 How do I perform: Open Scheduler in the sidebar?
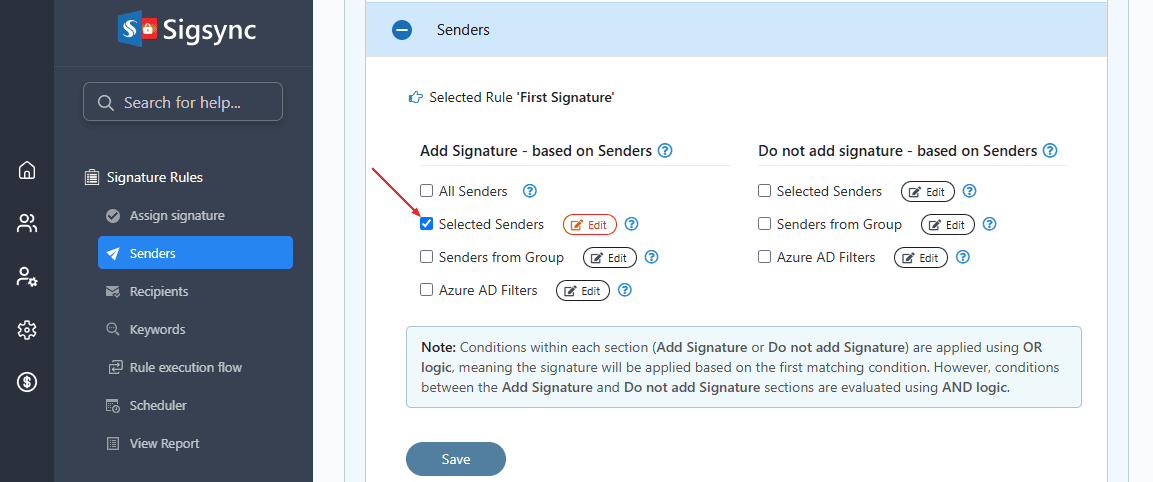158,406
